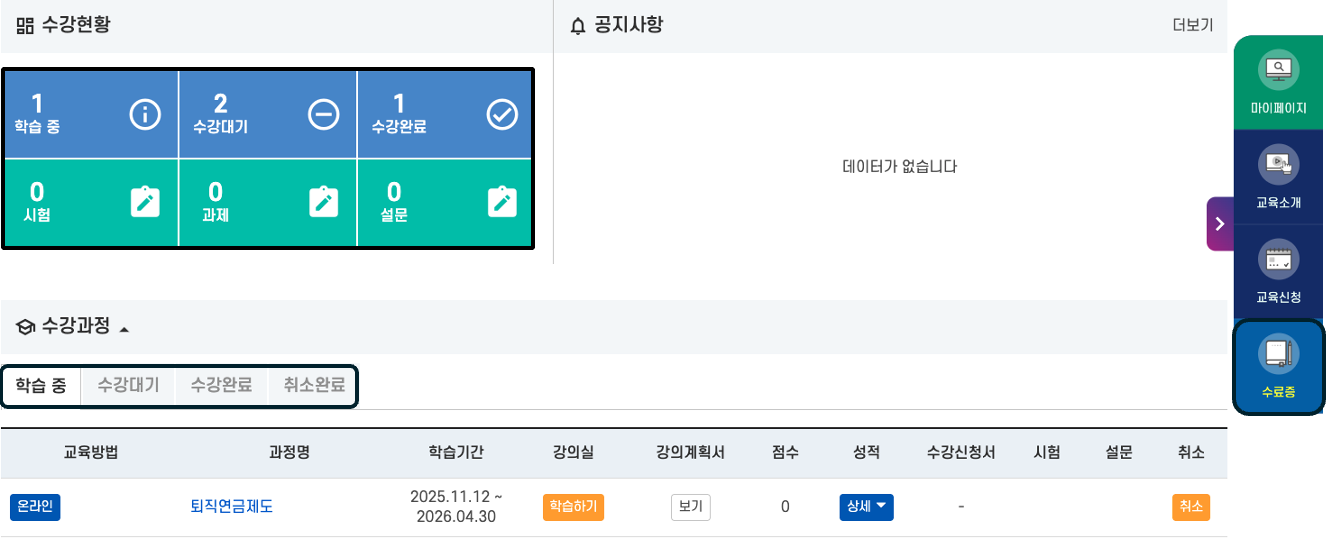Click the 수강대기 count tile
Image resolution: width=1328 pixels, height=538 pixels.
268,115
